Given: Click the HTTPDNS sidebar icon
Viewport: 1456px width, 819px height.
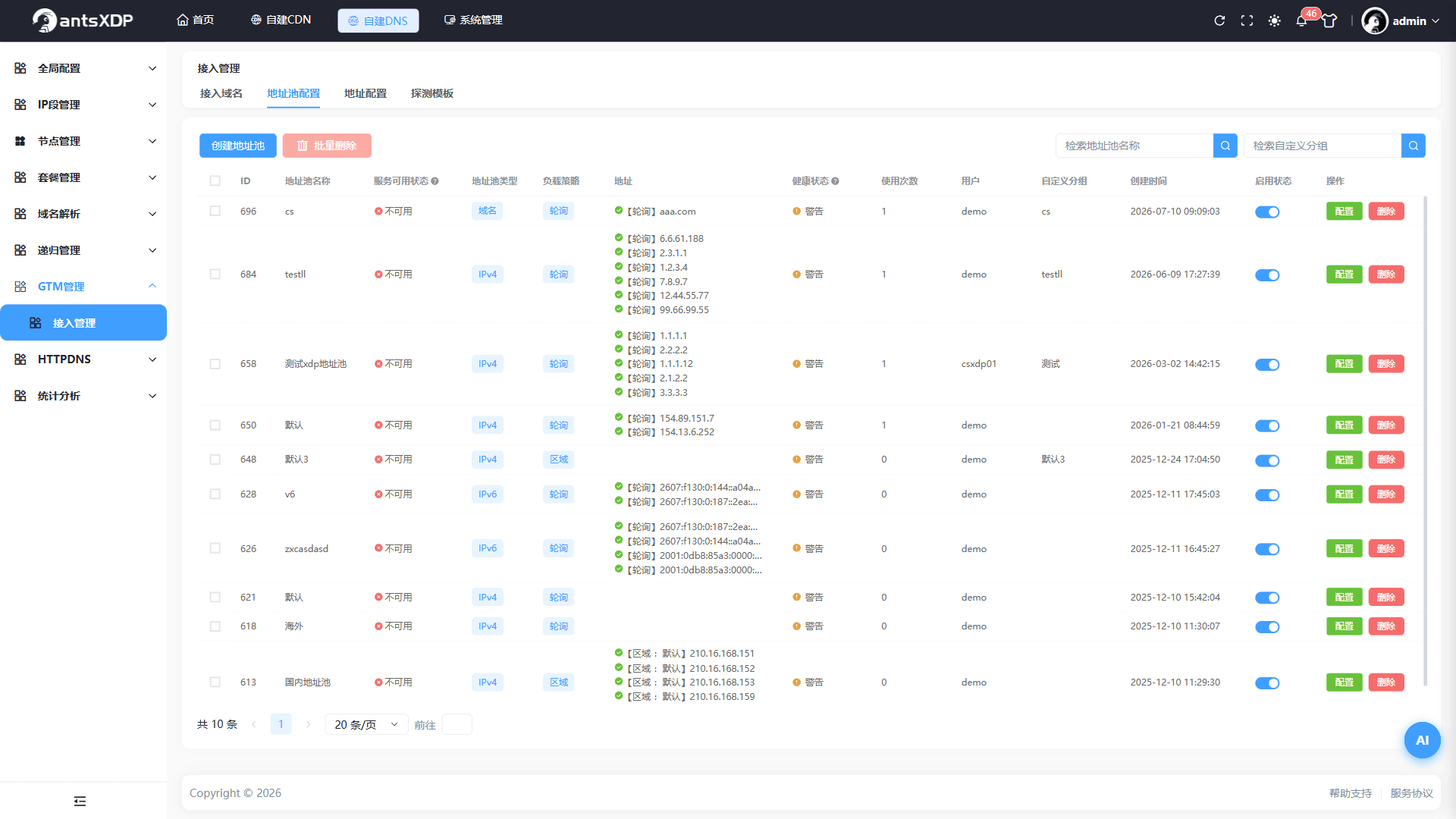Looking at the screenshot, I should tap(20, 359).
